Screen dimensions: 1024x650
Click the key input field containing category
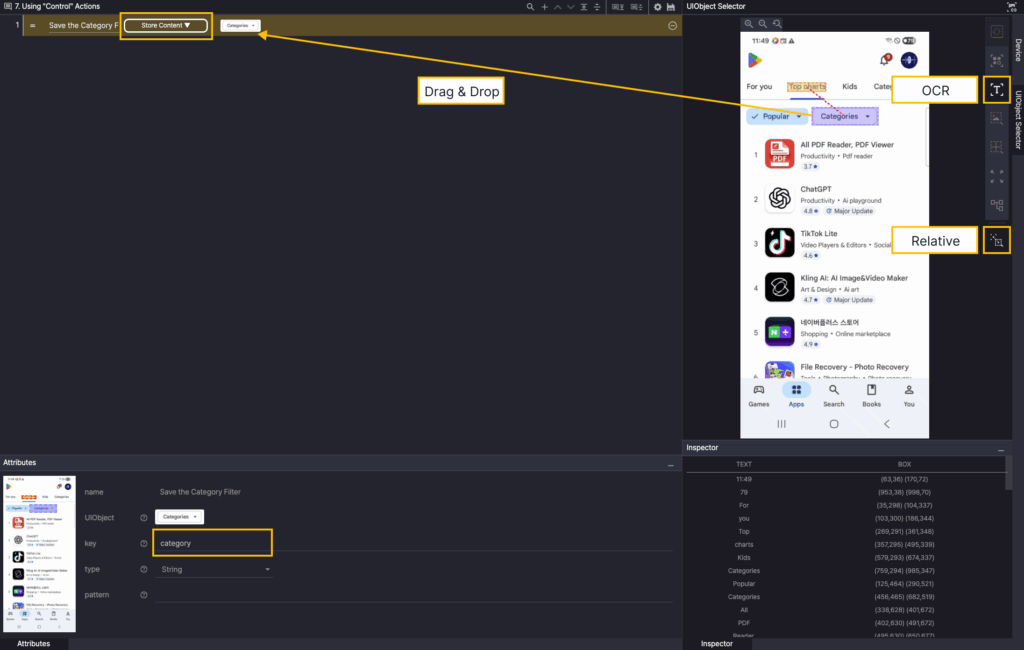point(212,543)
